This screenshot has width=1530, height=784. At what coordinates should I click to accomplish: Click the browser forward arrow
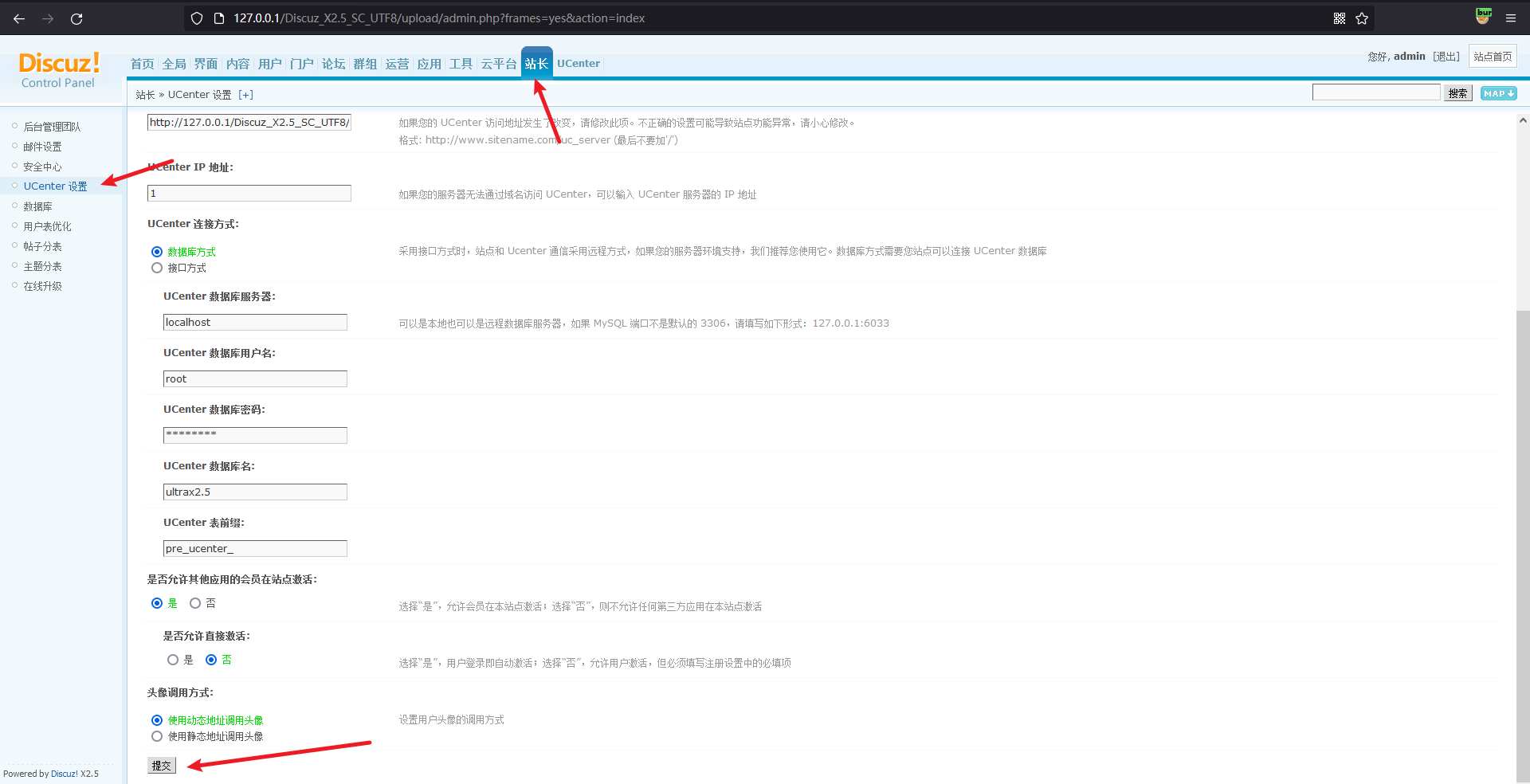pos(48,18)
